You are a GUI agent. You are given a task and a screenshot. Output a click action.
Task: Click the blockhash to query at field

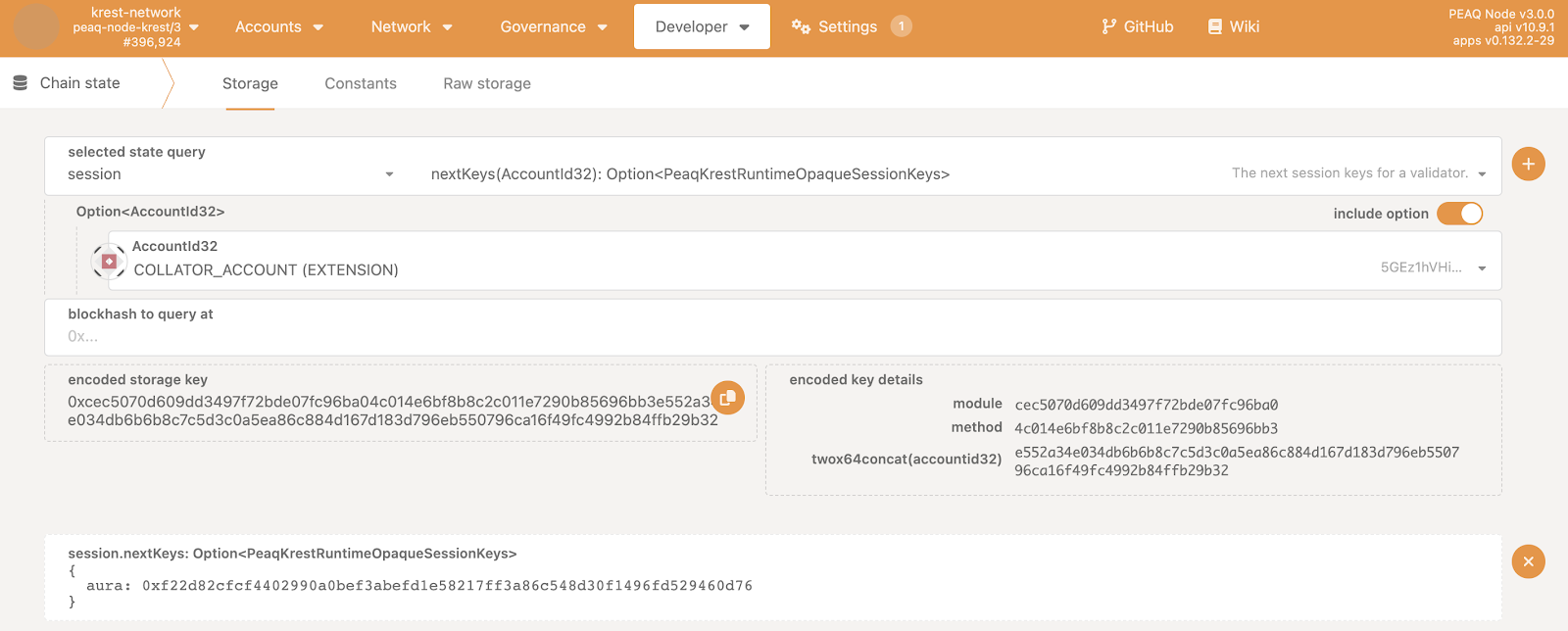[772, 336]
